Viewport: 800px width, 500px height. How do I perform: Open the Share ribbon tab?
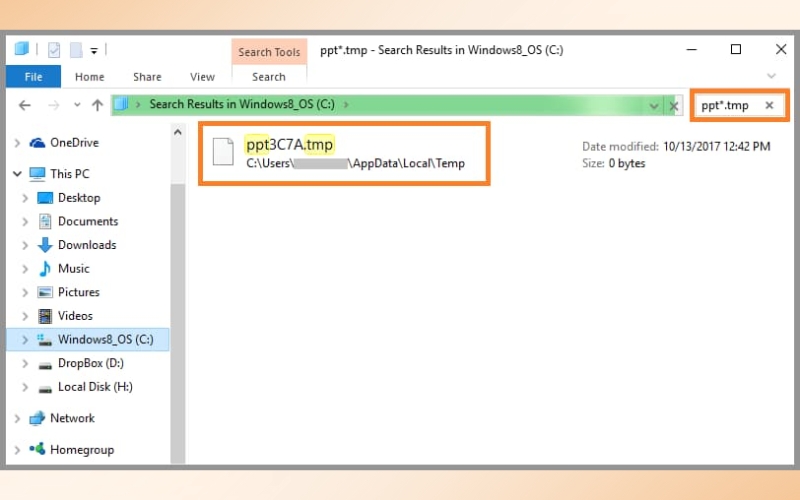pos(147,77)
